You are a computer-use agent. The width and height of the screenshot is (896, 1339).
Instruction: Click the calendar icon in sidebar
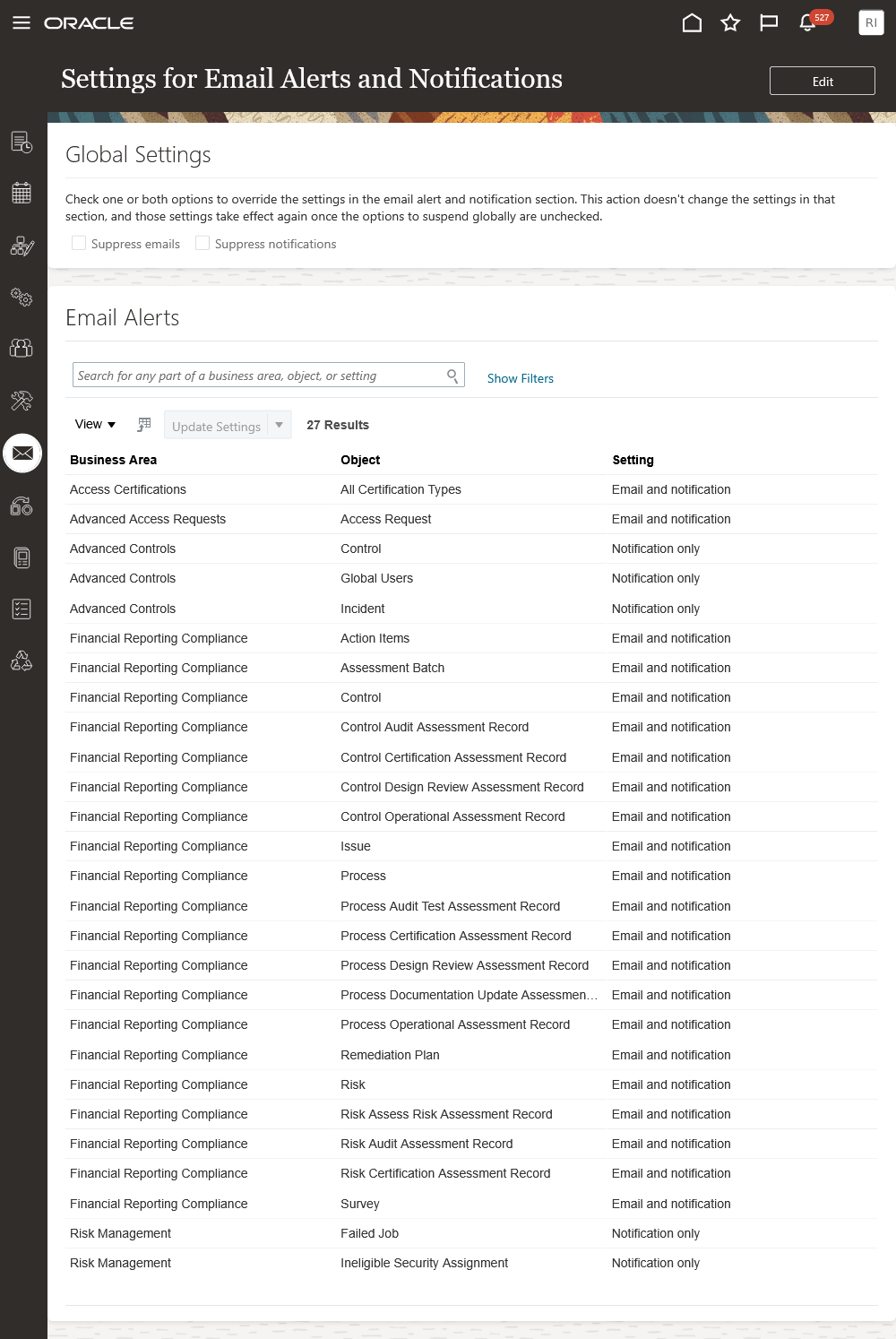pos(22,193)
